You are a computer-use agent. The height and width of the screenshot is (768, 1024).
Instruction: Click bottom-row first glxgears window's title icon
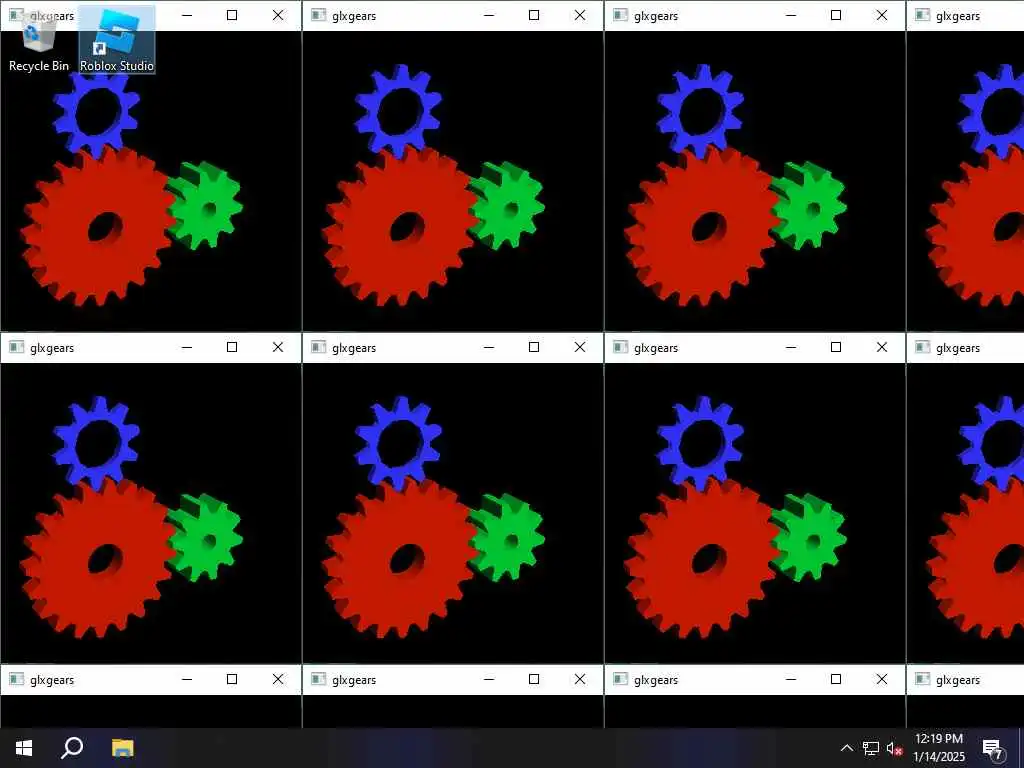16,679
